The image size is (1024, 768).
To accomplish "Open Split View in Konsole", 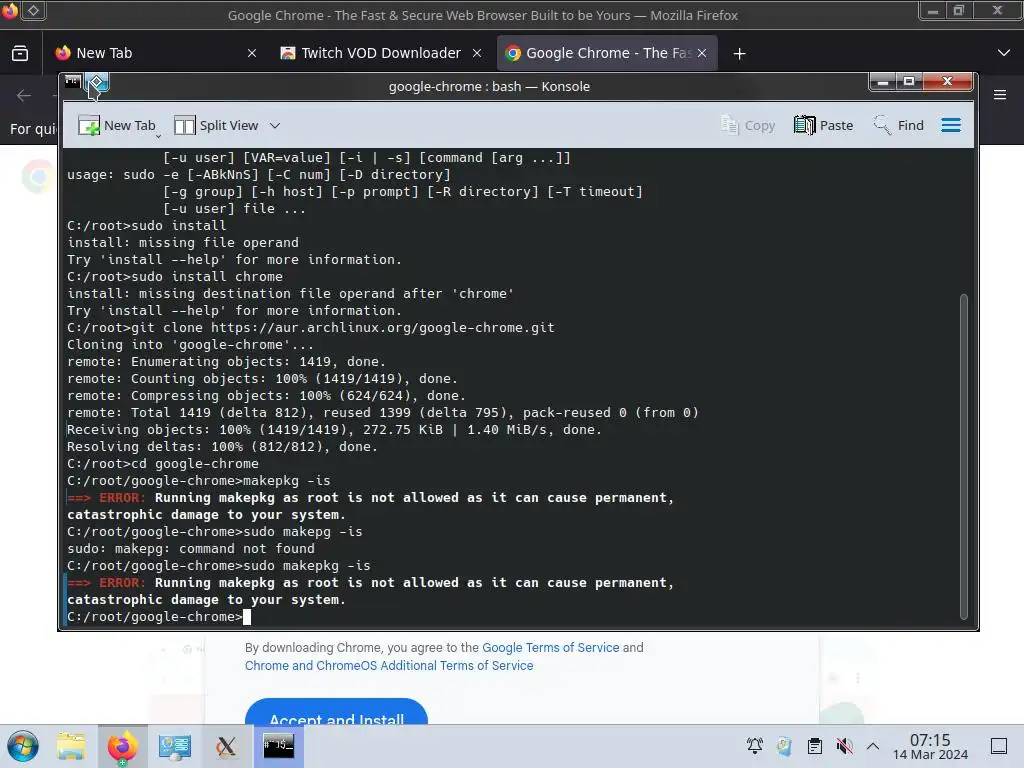I will coord(216,125).
